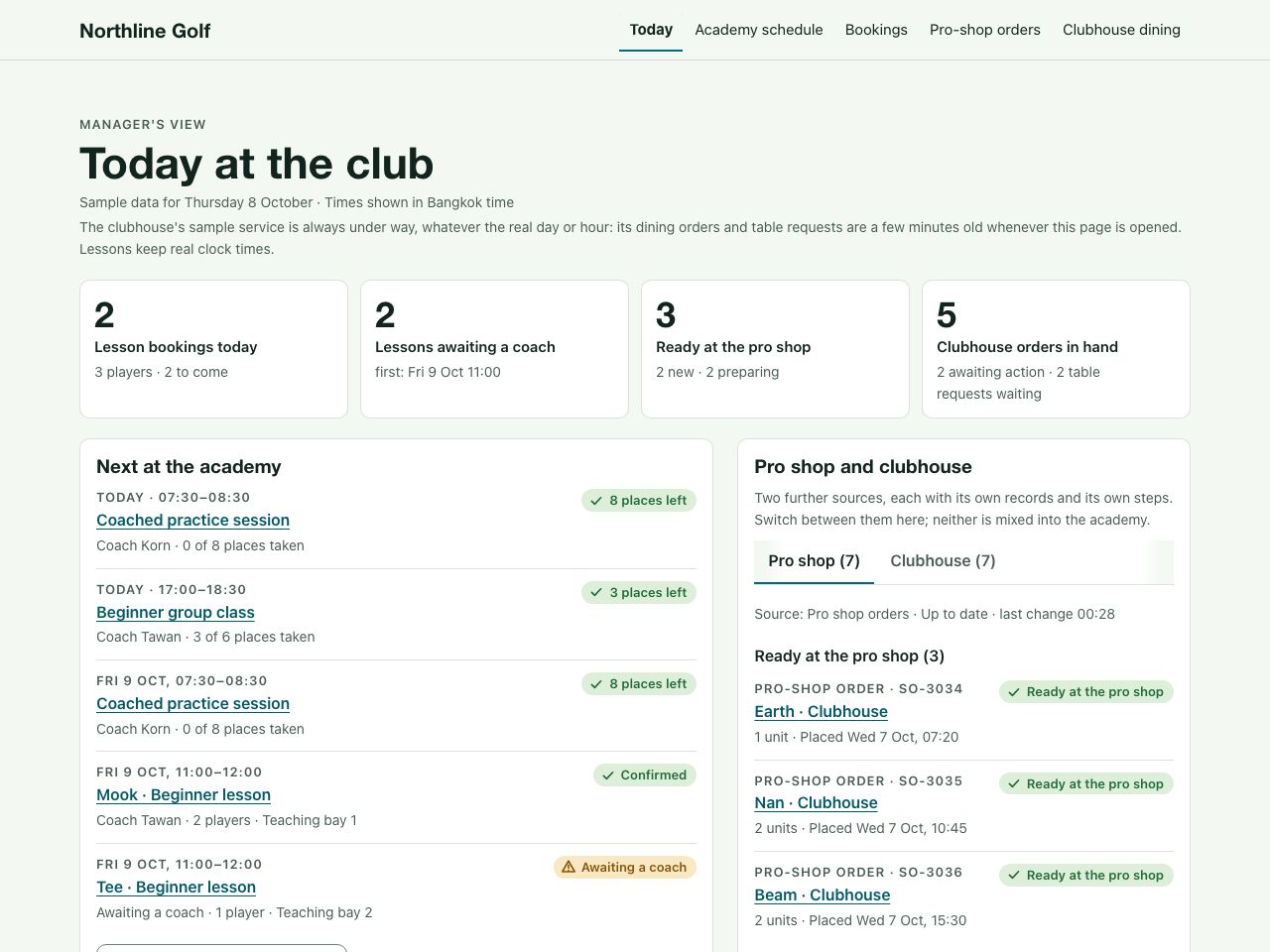Switch to the Clubhouse (7) tab
The image size is (1270, 952).
click(x=943, y=561)
